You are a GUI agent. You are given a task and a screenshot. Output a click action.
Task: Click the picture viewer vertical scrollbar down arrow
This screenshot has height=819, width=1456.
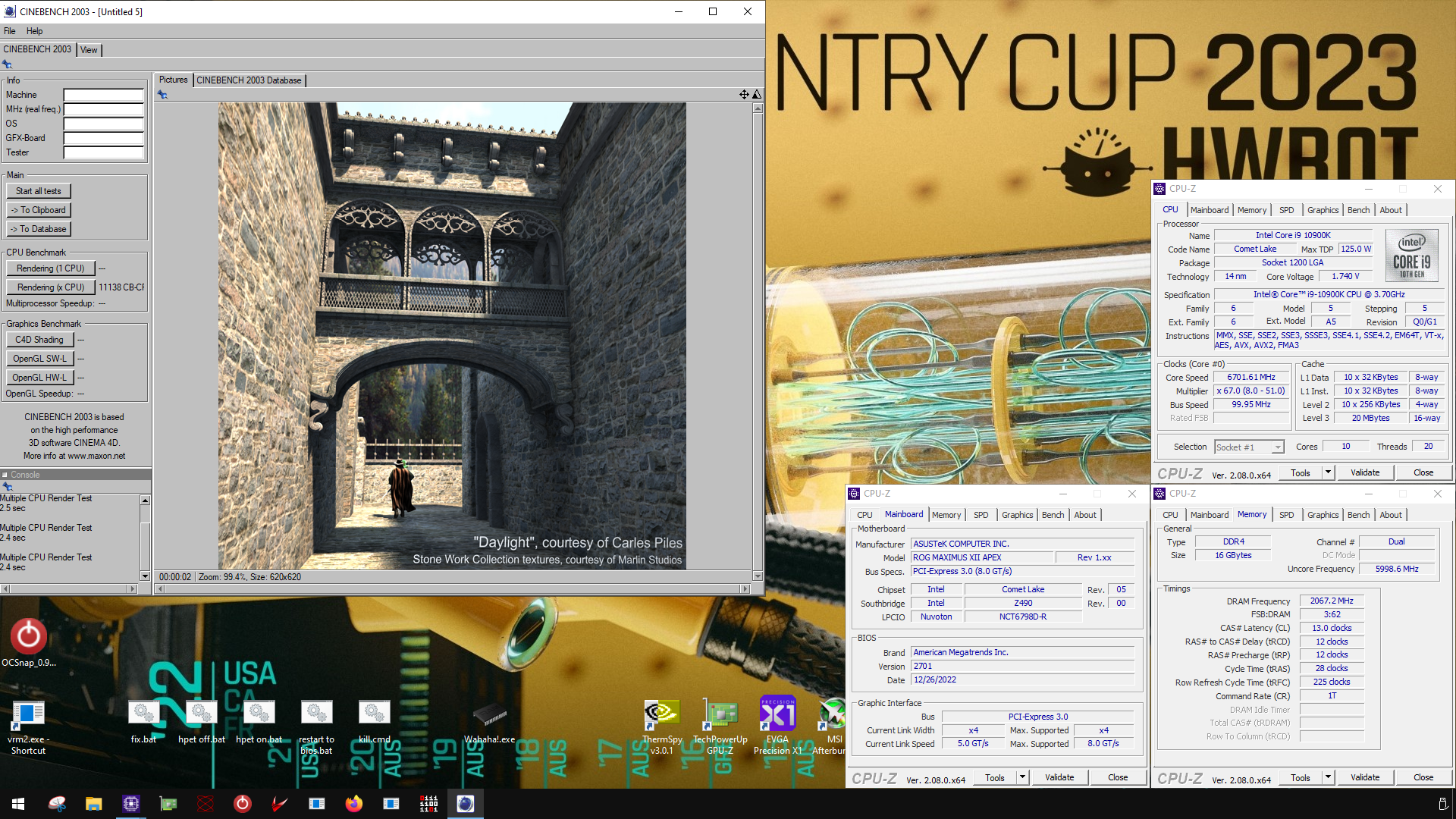(757, 576)
